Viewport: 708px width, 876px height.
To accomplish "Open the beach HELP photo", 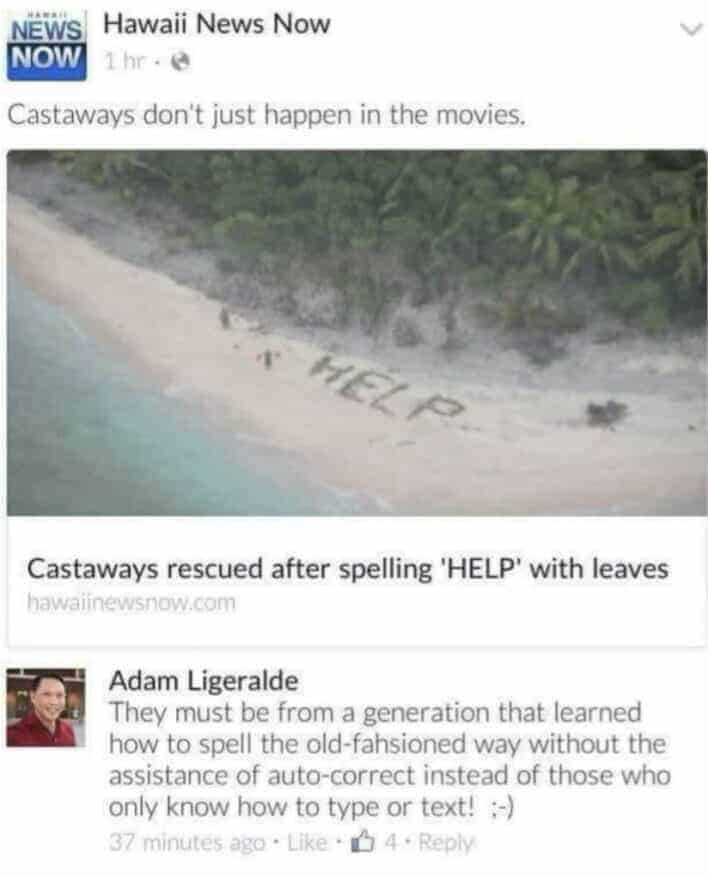I will [x=357, y=332].
